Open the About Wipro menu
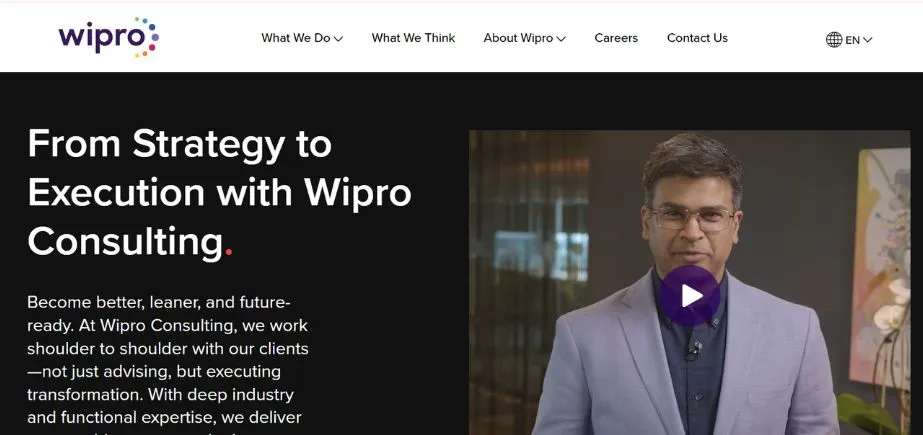The width and height of the screenshot is (923, 435). click(524, 38)
